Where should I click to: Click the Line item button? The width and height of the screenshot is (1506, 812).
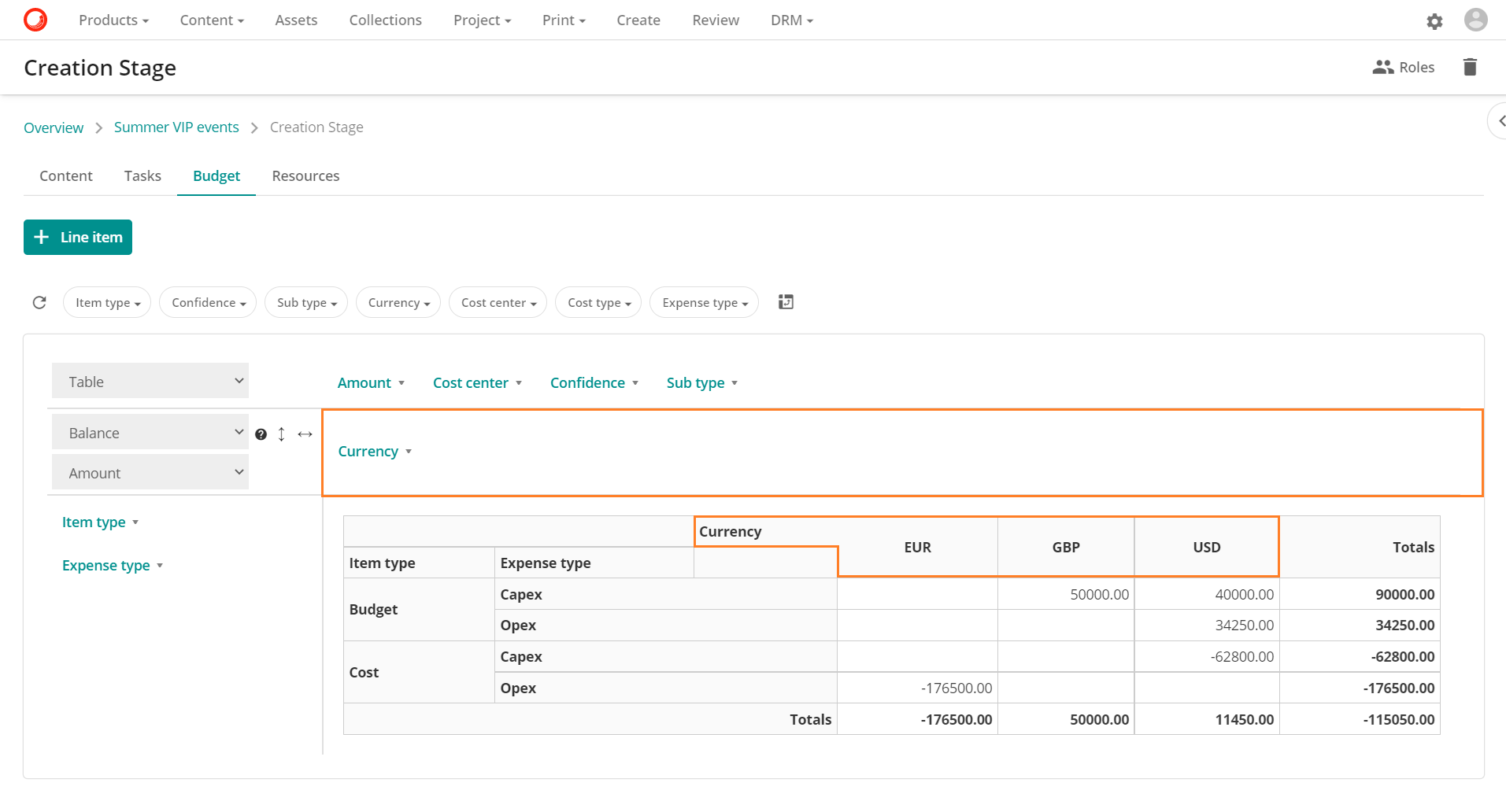[x=78, y=237]
